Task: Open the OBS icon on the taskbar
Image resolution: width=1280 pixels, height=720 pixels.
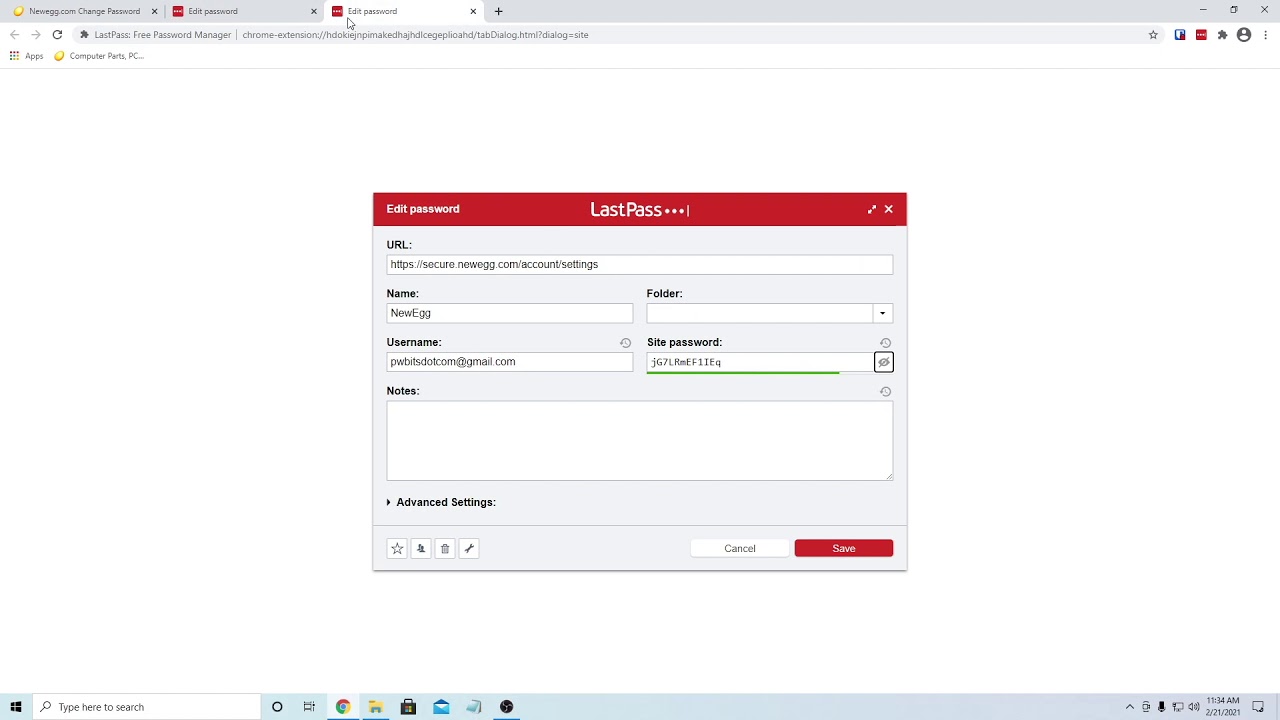Action: (x=507, y=707)
